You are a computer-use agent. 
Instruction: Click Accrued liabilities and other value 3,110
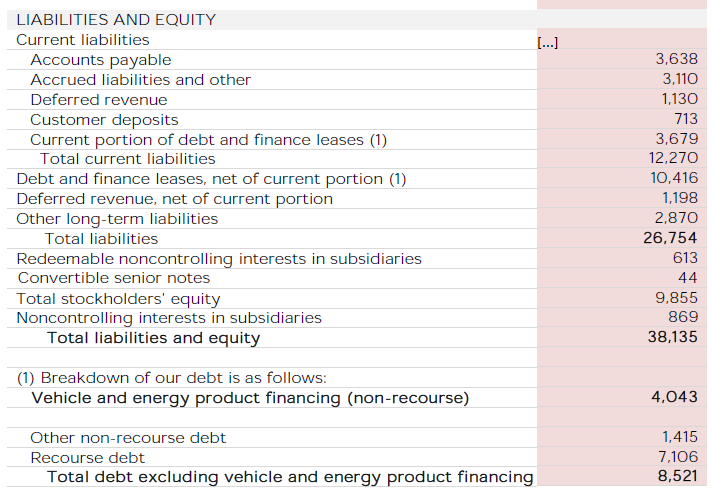click(679, 80)
